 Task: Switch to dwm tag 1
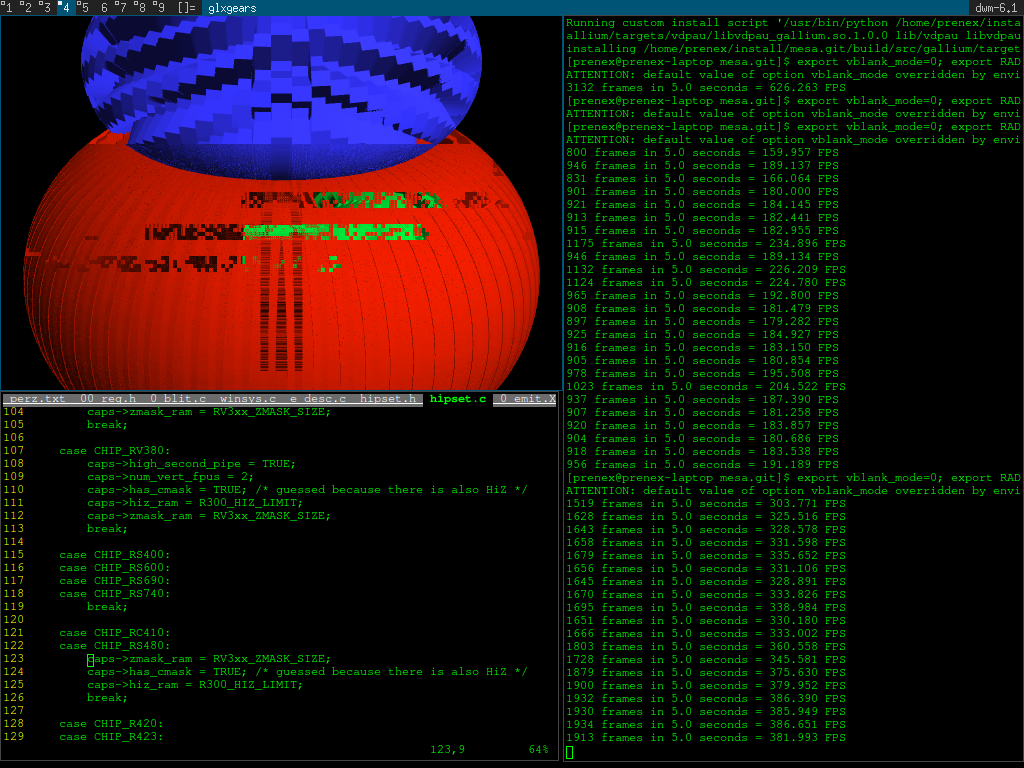[9, 8]
